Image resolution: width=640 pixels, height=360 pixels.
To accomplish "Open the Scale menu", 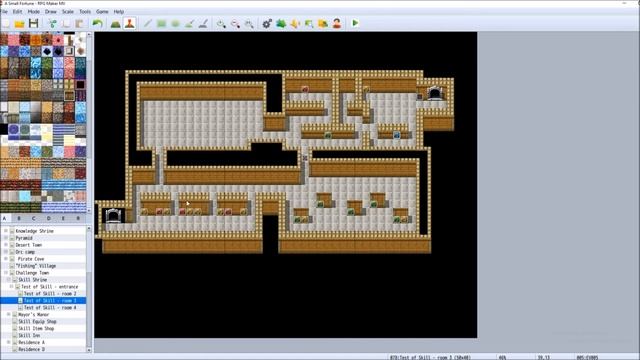I will [x=68, y=12].
